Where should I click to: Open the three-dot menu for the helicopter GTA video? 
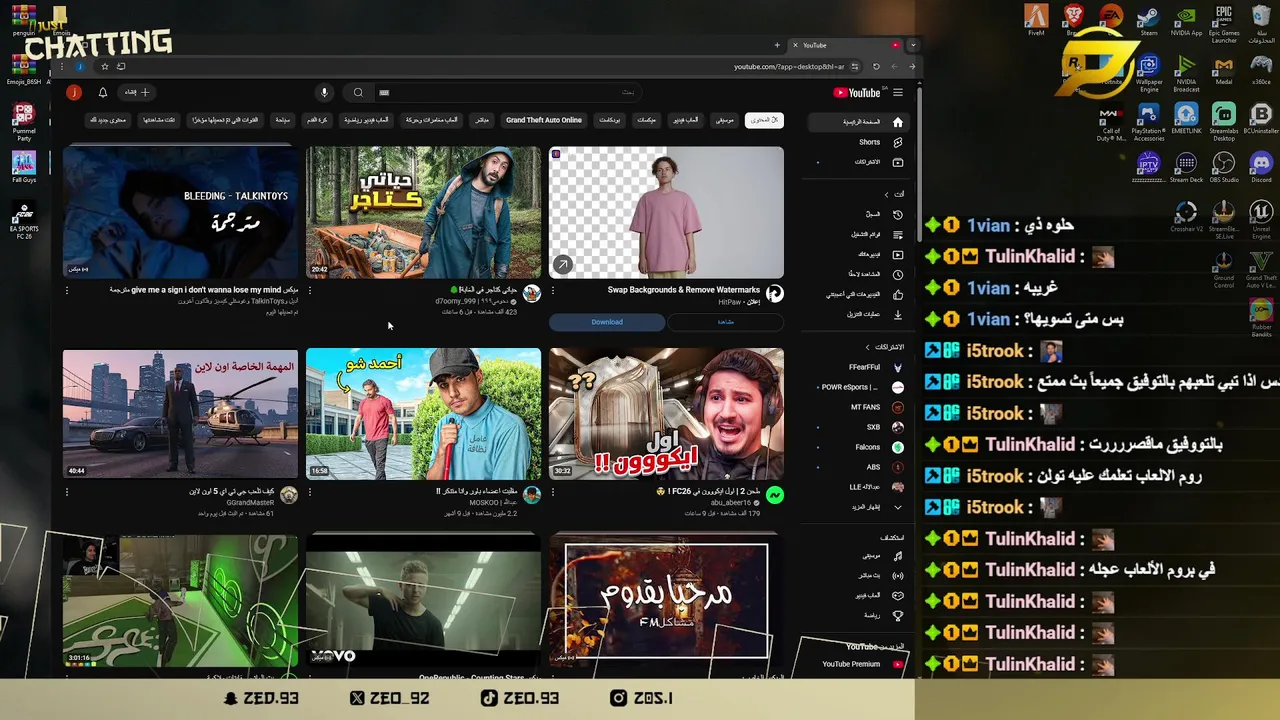click(x=67, y=492)
